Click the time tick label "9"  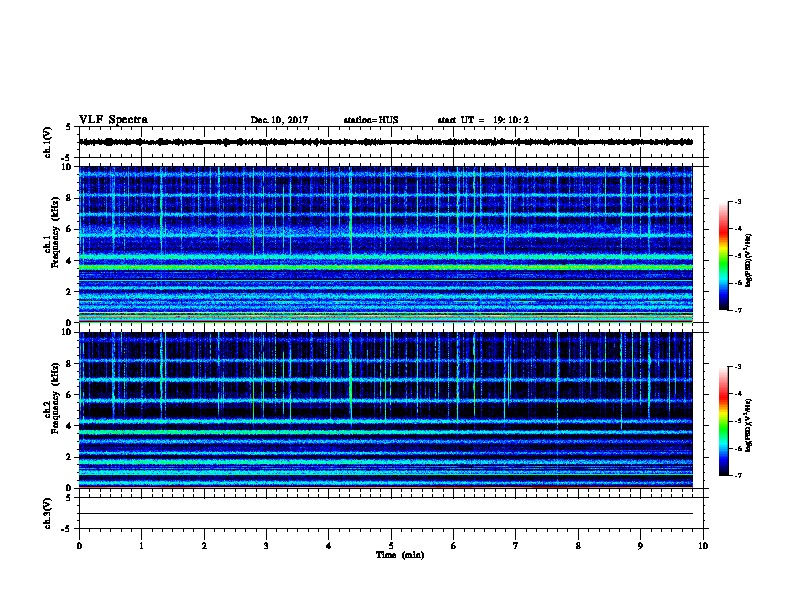point(640,545)
